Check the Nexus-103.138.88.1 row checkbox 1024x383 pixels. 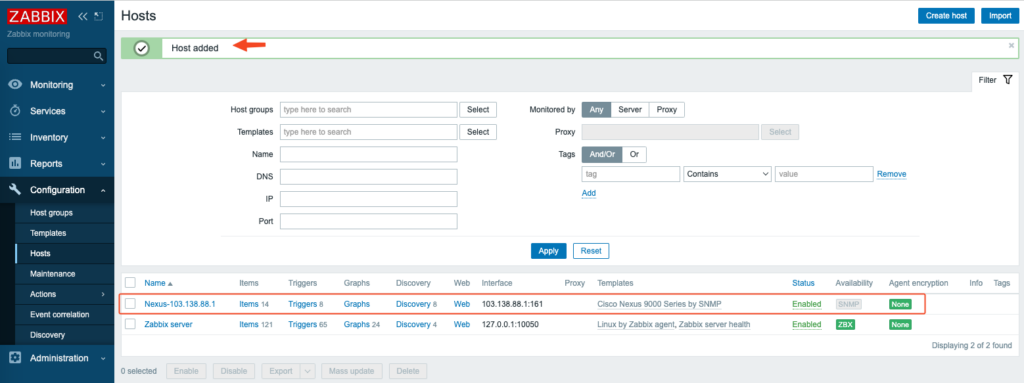pos(130,304)
